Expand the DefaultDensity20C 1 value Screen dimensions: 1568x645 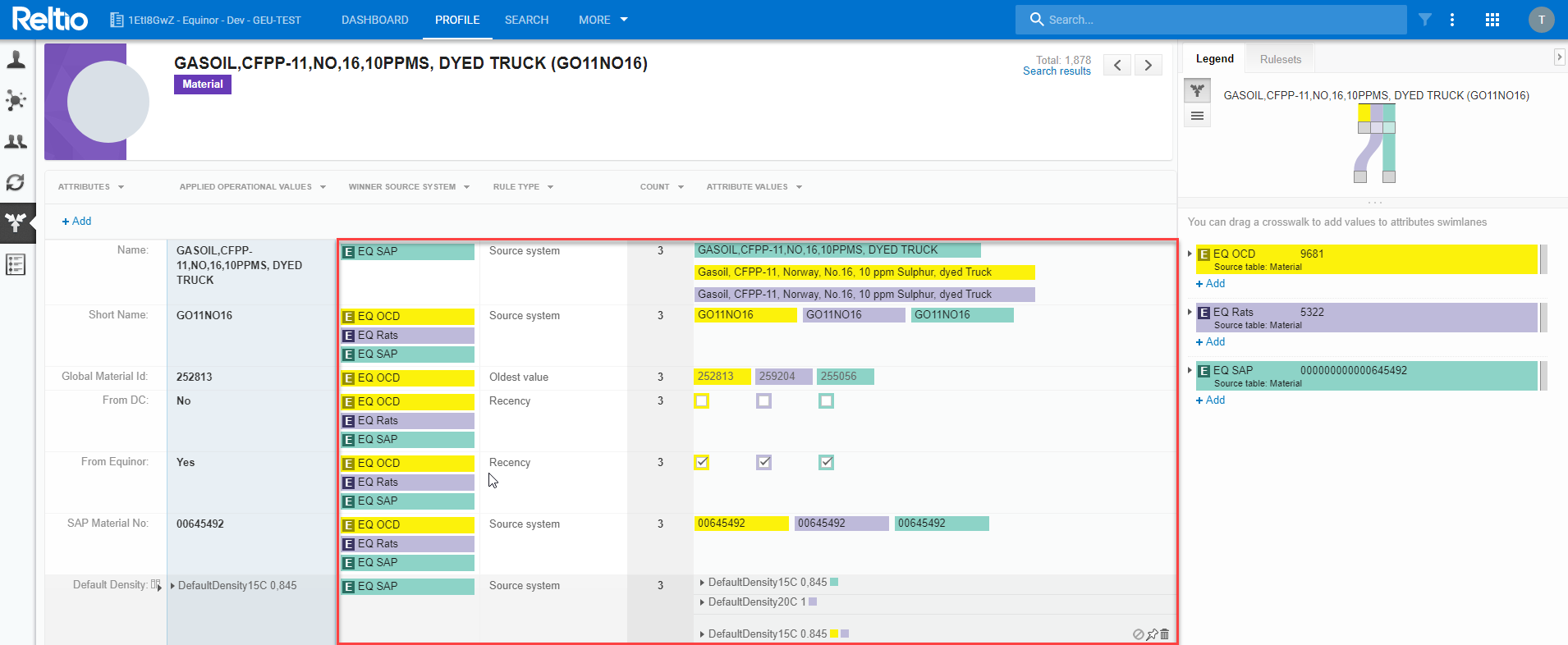click(703, 602)
